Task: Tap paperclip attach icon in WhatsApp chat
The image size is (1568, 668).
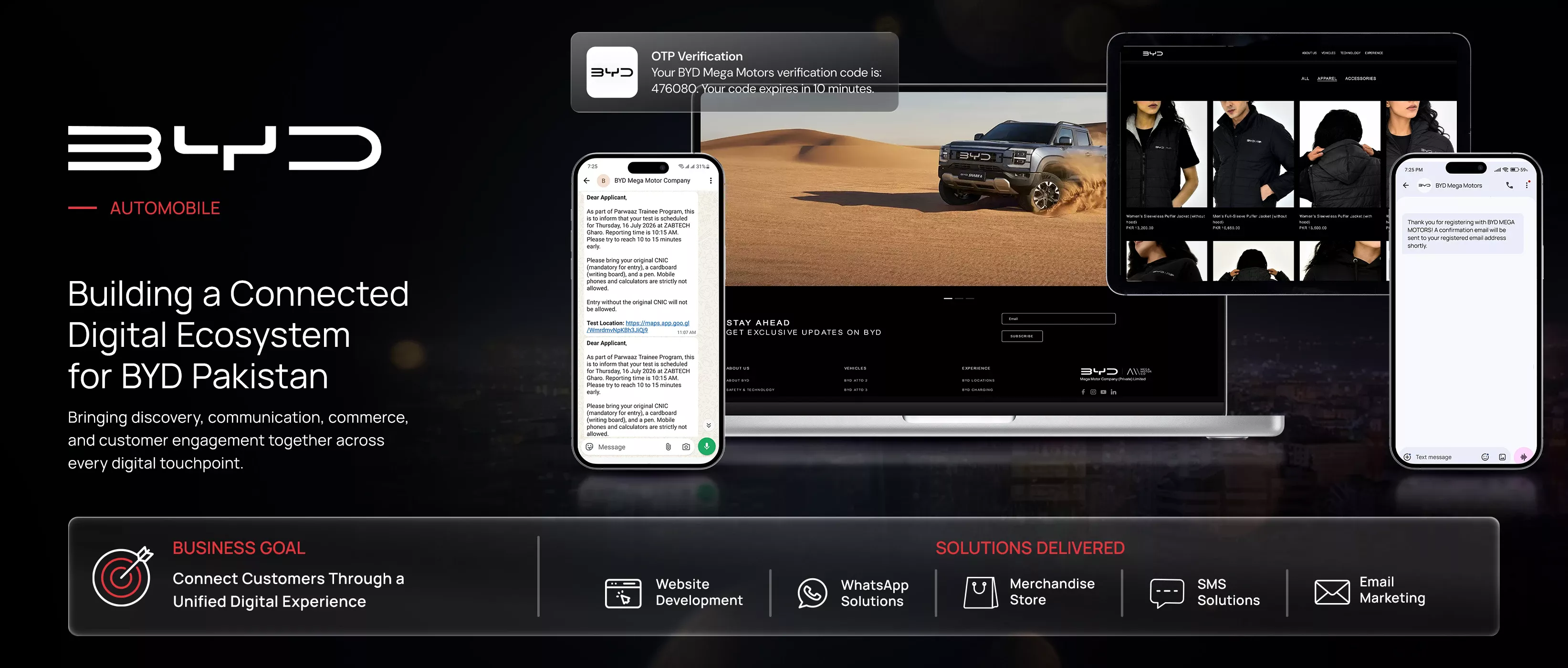Action: [x=668, y=447]
